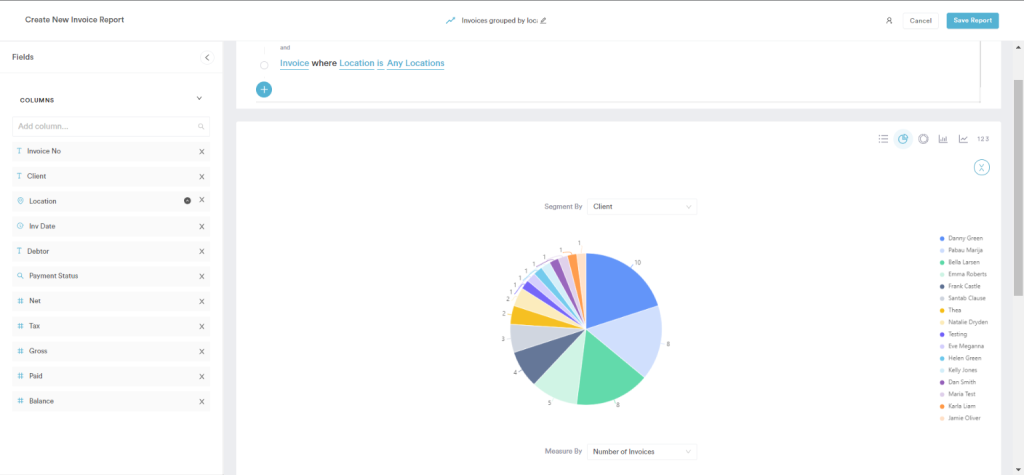Switch to the 123 number view
Viewport: 1024px width, 475px height.
(983, 139)
